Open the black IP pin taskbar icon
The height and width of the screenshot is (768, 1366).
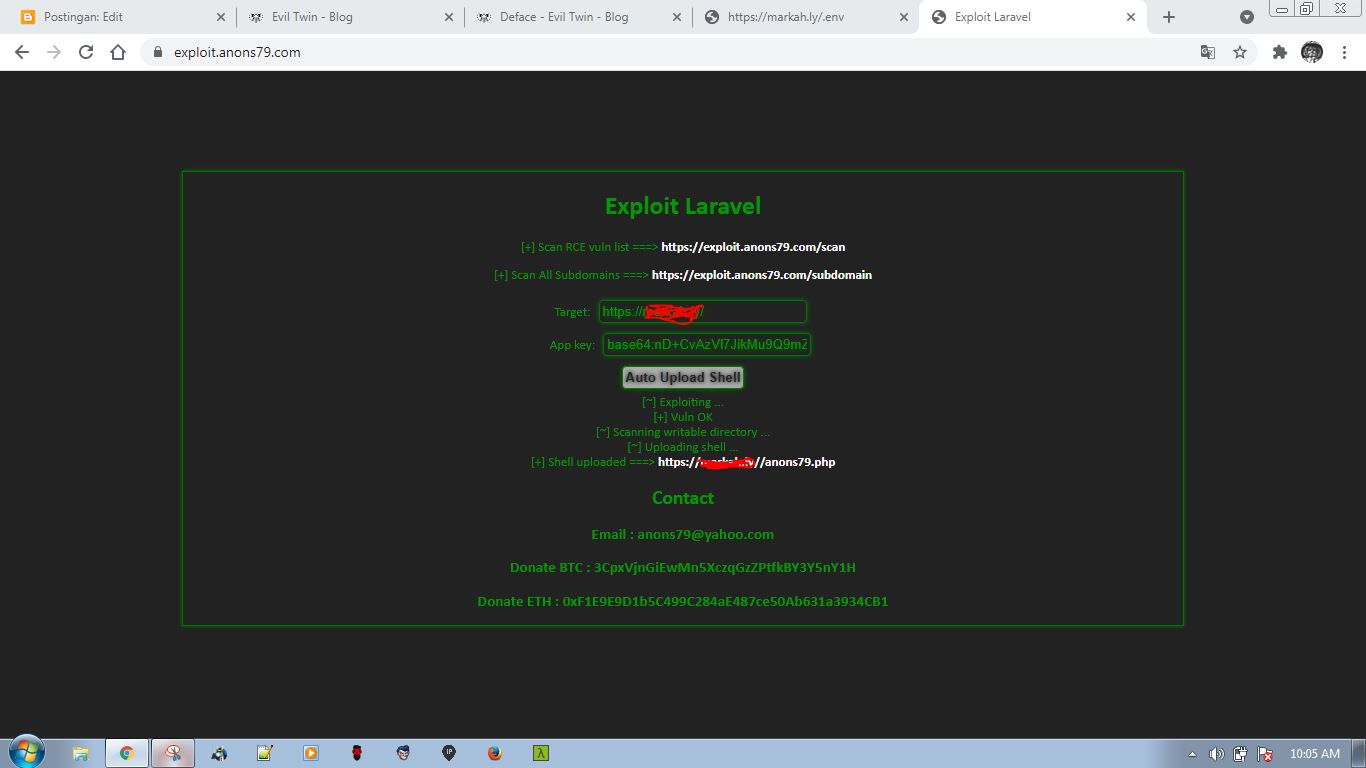pyautogui.click(x=449, y=753)
